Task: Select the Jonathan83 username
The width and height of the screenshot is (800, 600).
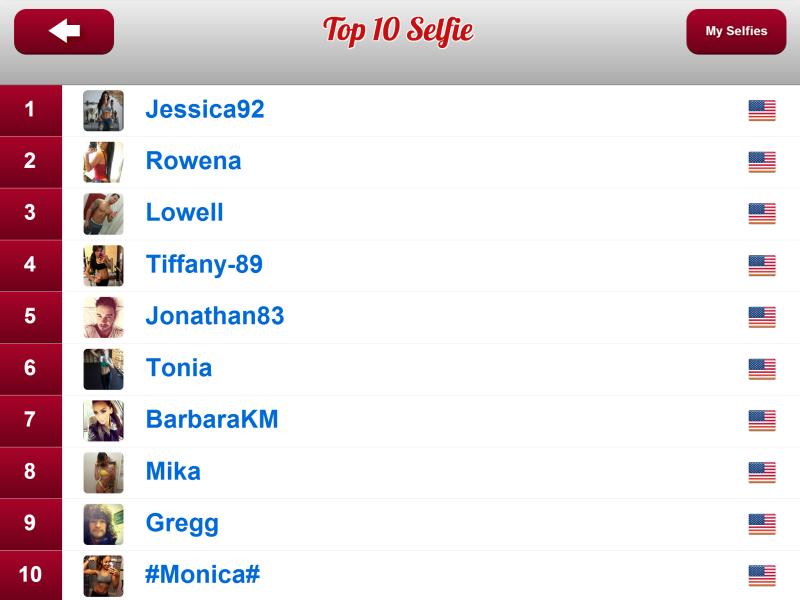Action: [x=215, y=316]
